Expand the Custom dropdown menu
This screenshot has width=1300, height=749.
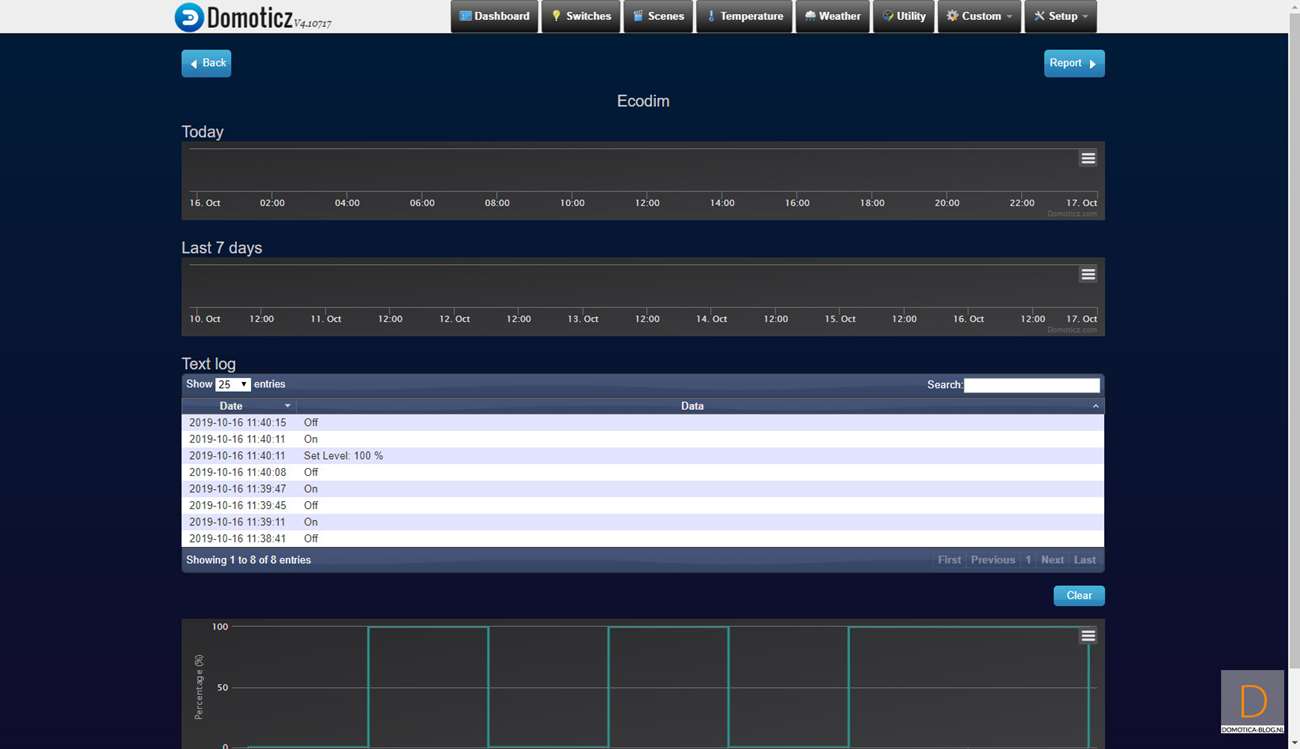(979, 16)
